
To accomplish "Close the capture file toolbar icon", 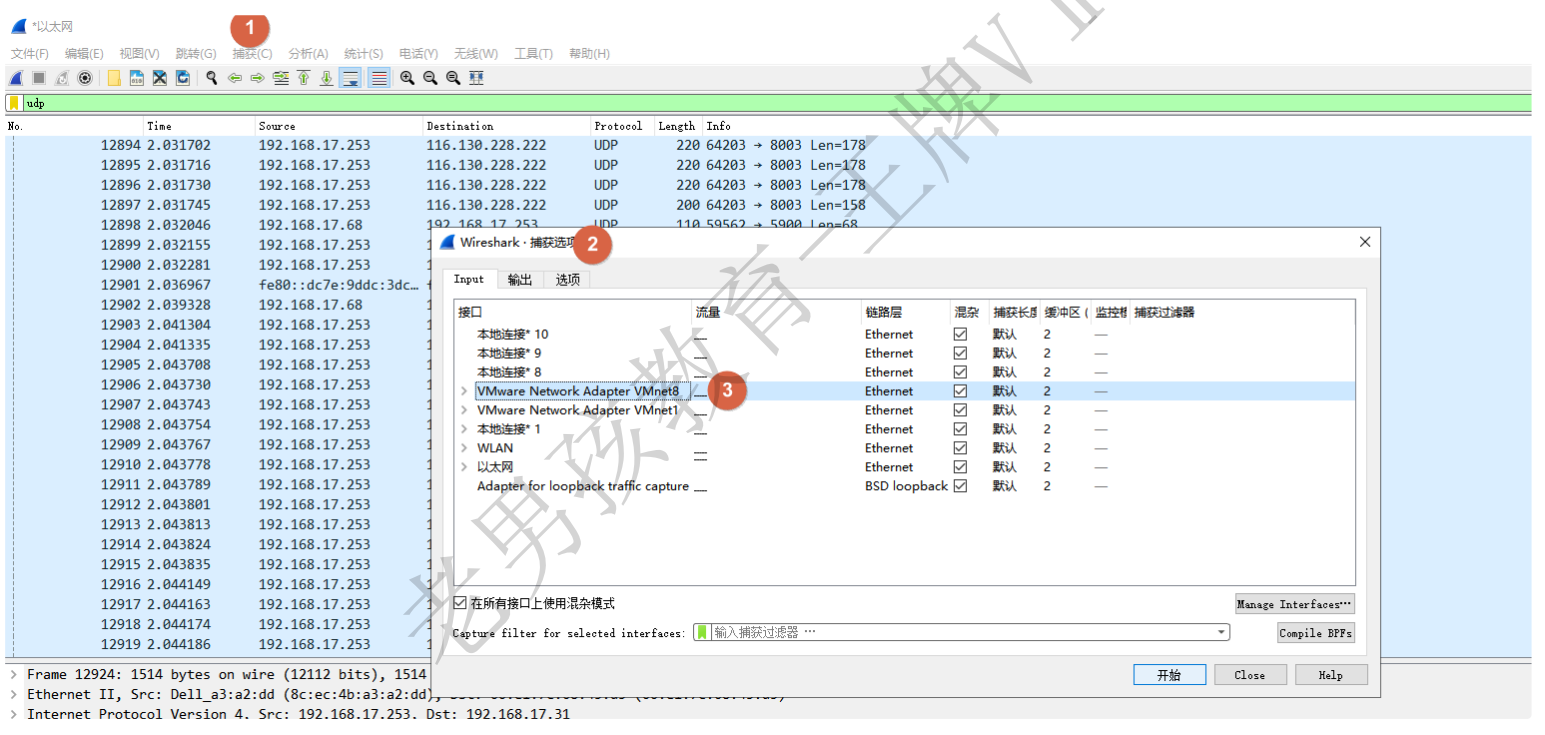I will [x=160, y=78].
